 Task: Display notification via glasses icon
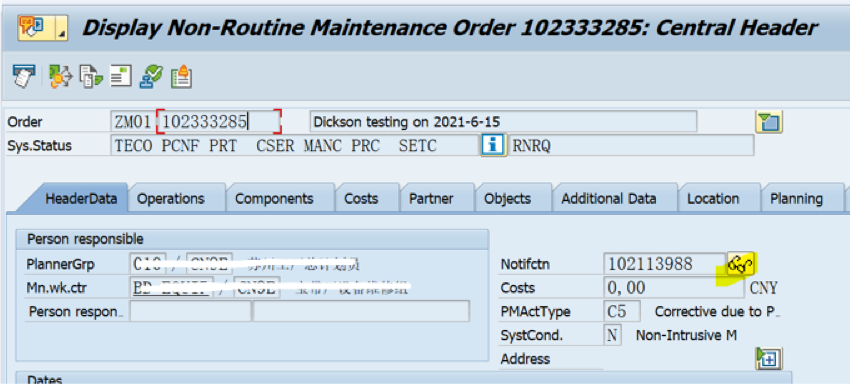pyautogui.click(x=740, y=264)
